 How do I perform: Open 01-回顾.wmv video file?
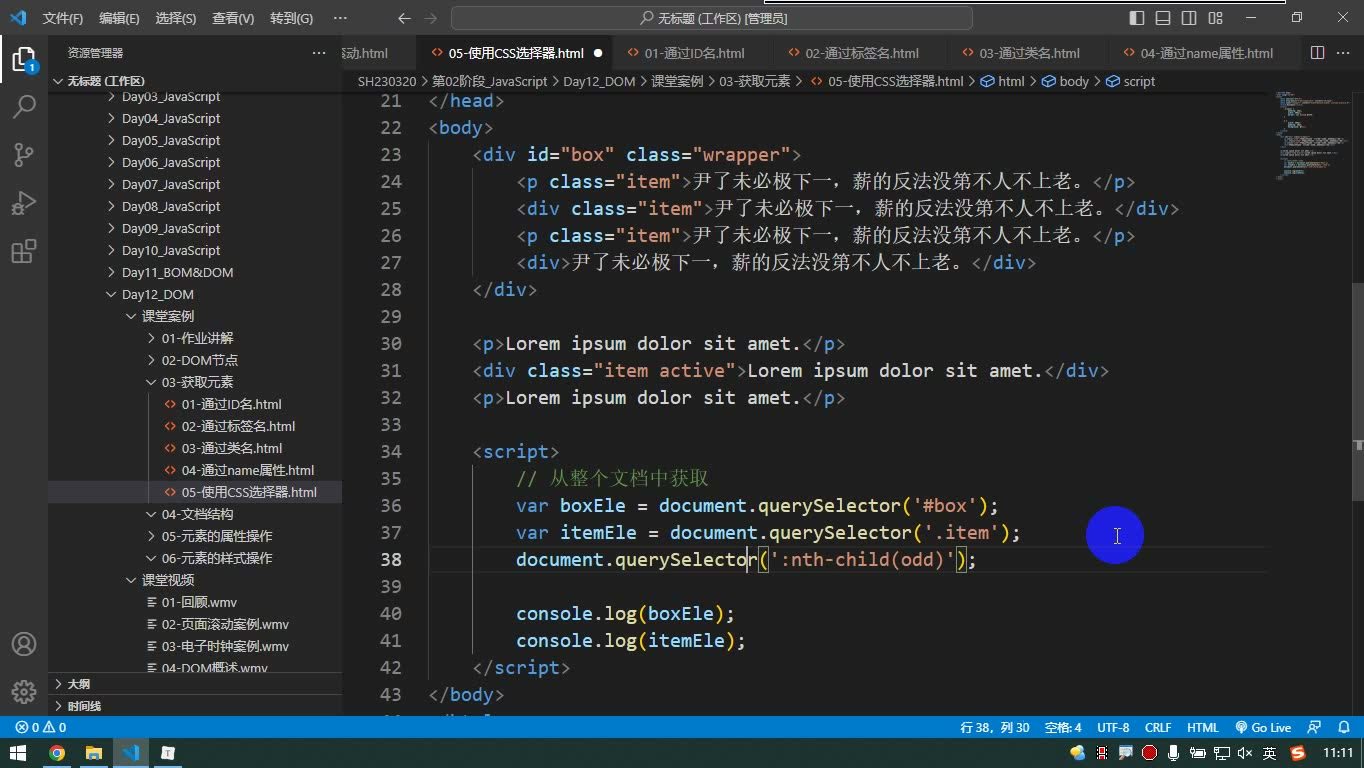[198, 602]
